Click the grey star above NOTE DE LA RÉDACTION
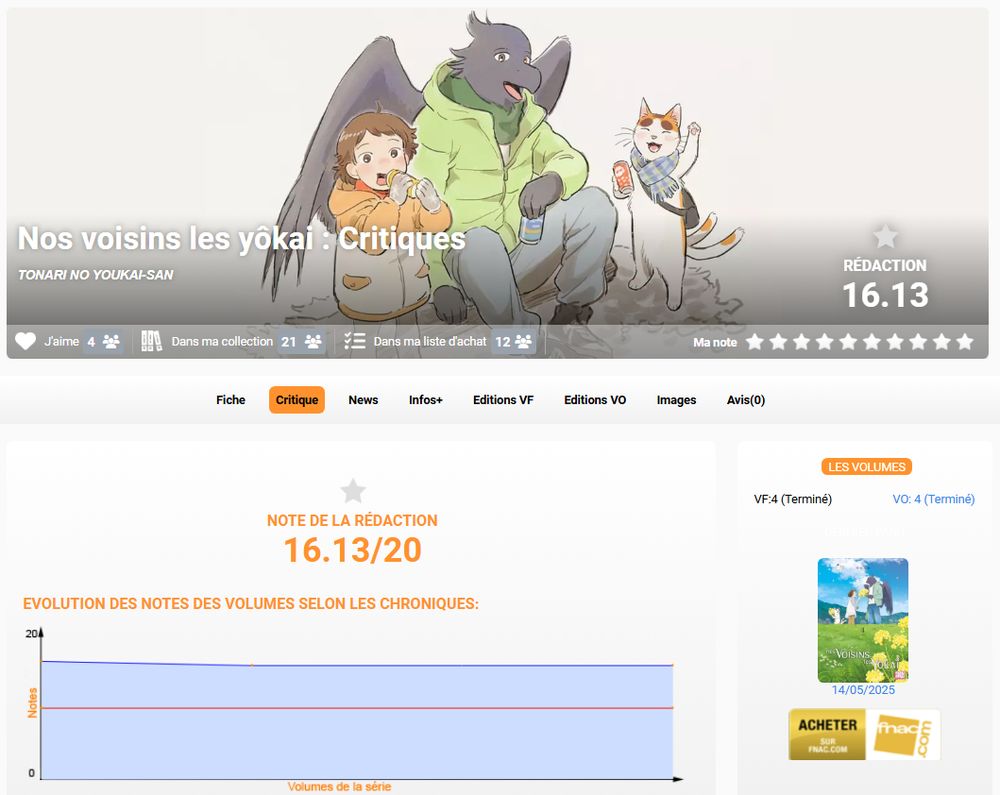Screen dimensions: 1000x795 point(353,491)
